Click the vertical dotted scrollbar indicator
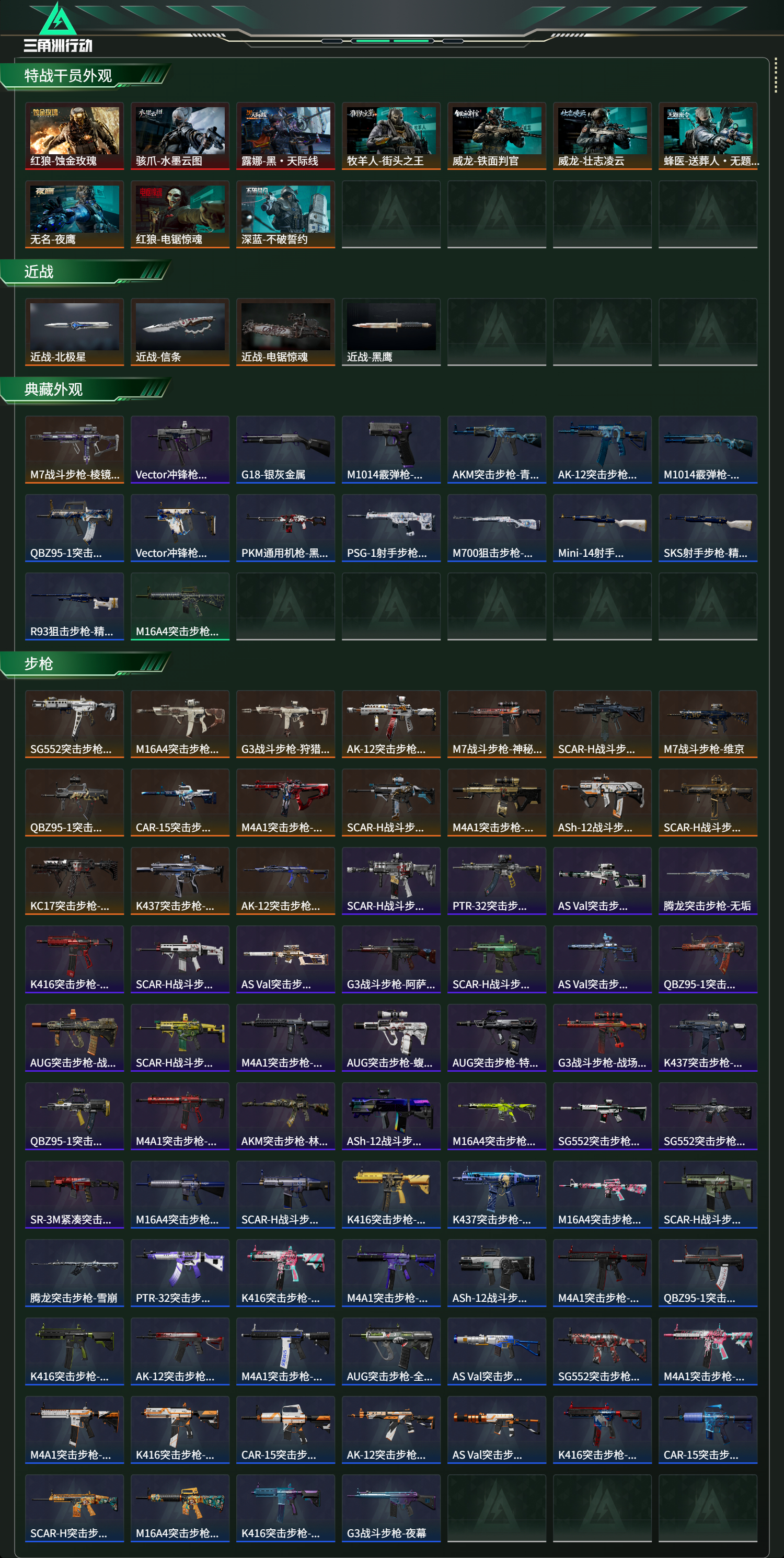784x1558 pixels. click(776, 76)
